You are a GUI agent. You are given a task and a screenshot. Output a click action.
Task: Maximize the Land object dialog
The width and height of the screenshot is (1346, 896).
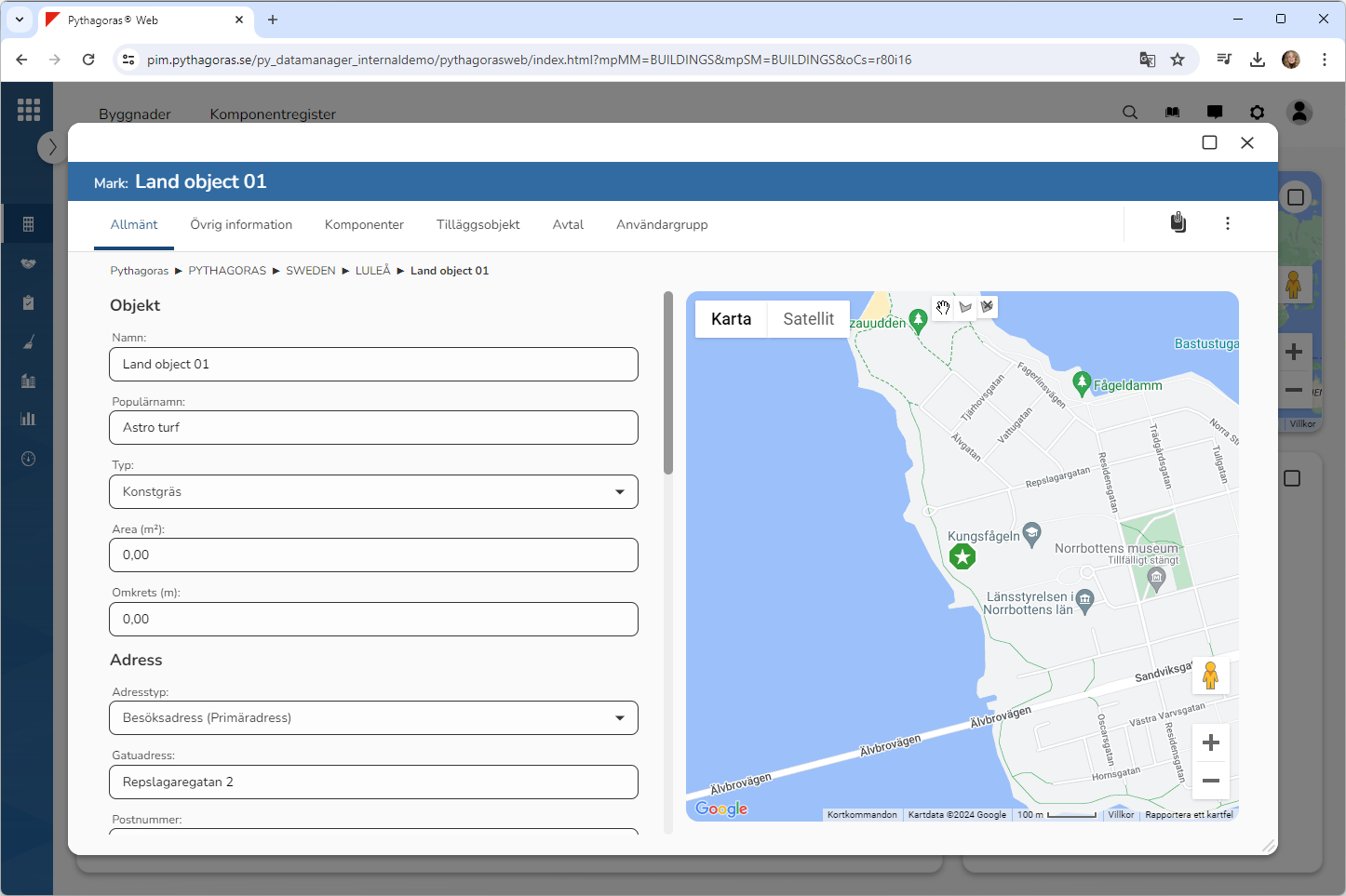[1209, 142]
